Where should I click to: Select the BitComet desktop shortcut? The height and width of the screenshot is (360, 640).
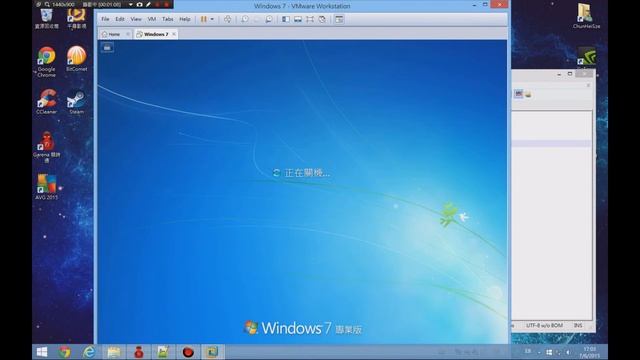pyautogui.click(x=76, y=58)
